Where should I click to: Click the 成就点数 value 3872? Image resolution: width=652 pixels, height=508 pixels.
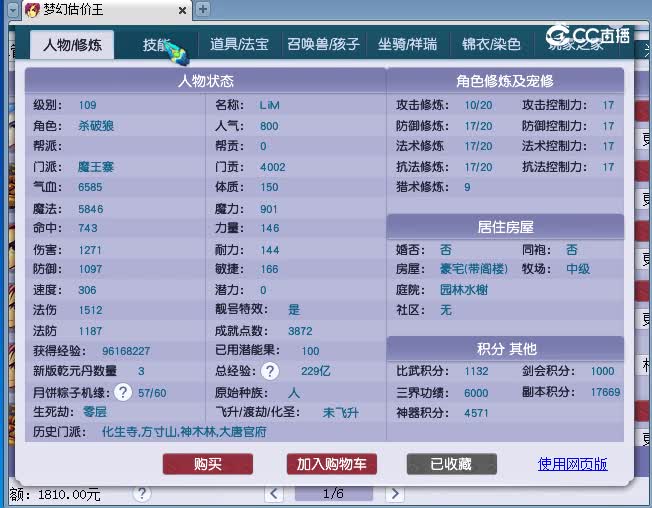click(300, 331)
